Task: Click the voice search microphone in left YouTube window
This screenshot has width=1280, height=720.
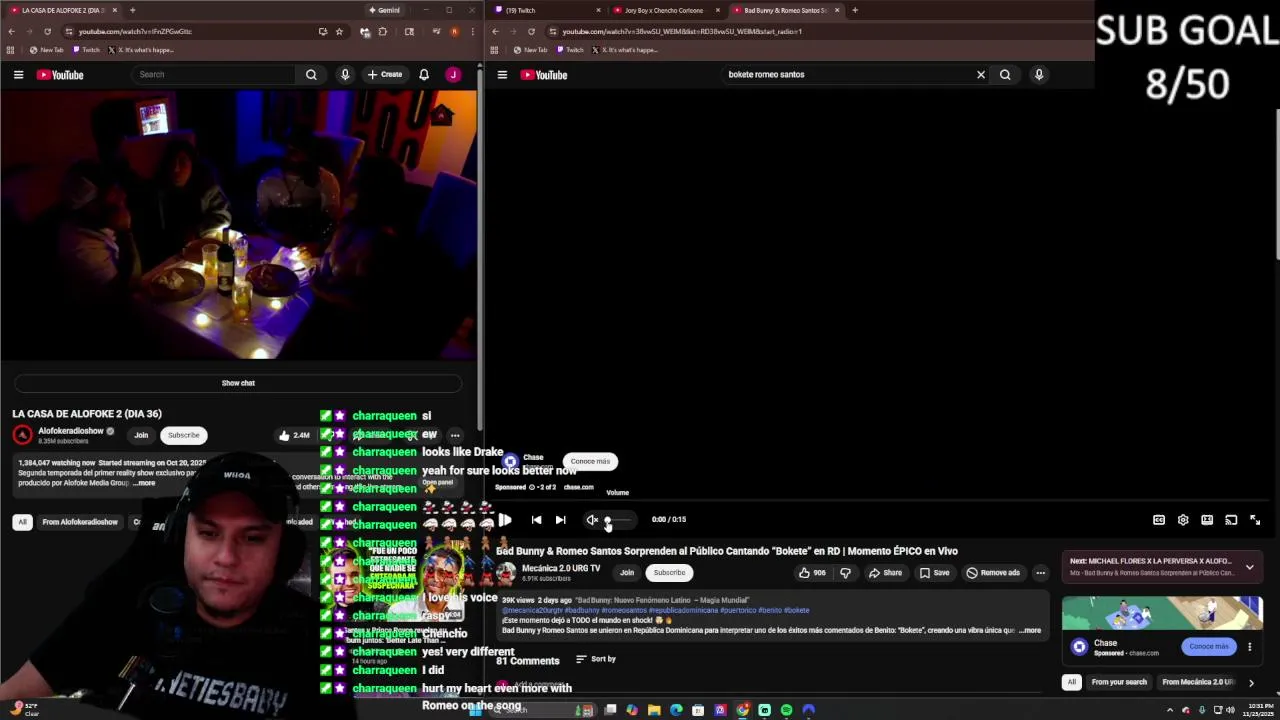Action: 345,75
